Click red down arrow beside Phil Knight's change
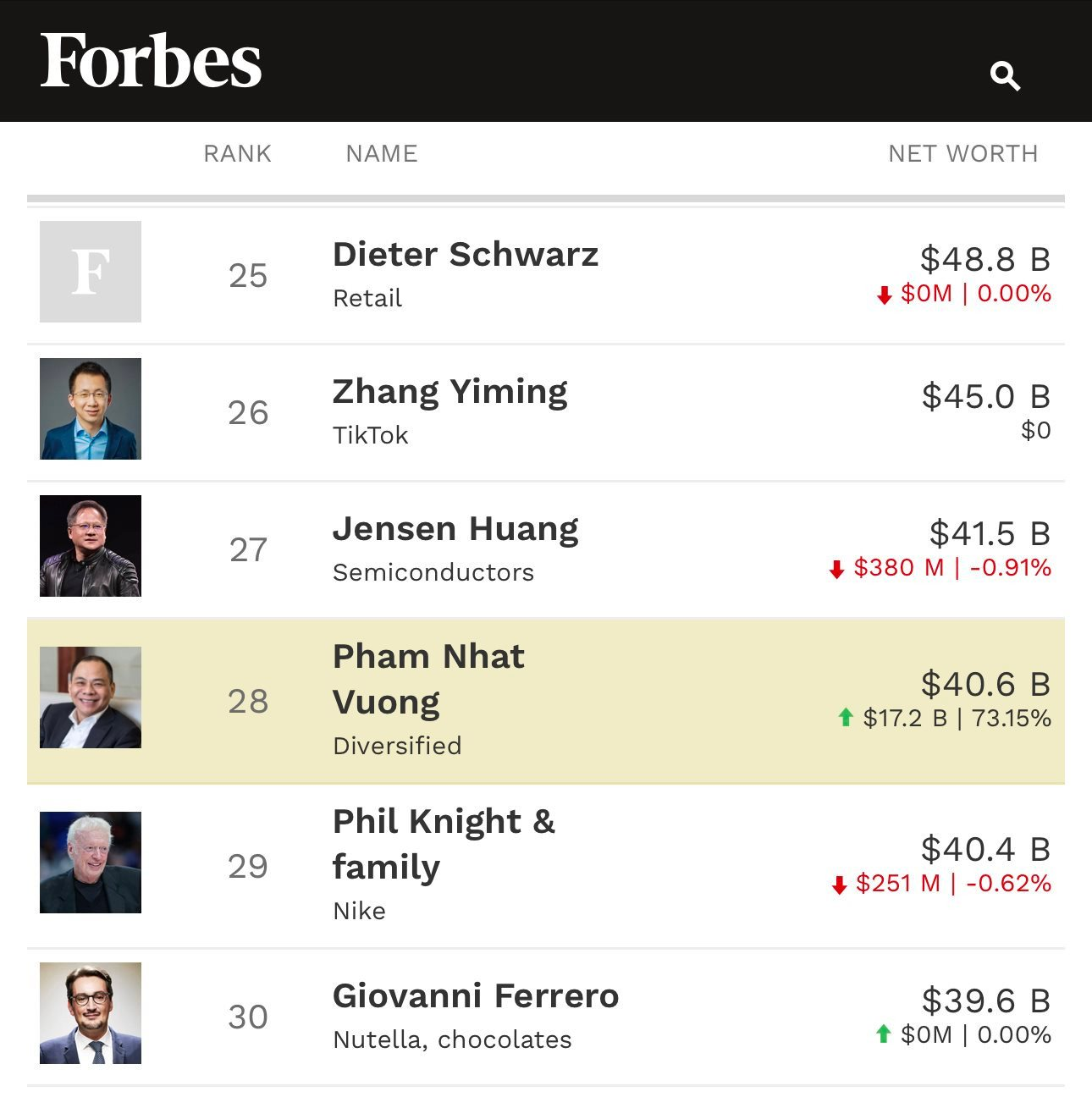The image size is (1092, 1108). click(840, 885)
